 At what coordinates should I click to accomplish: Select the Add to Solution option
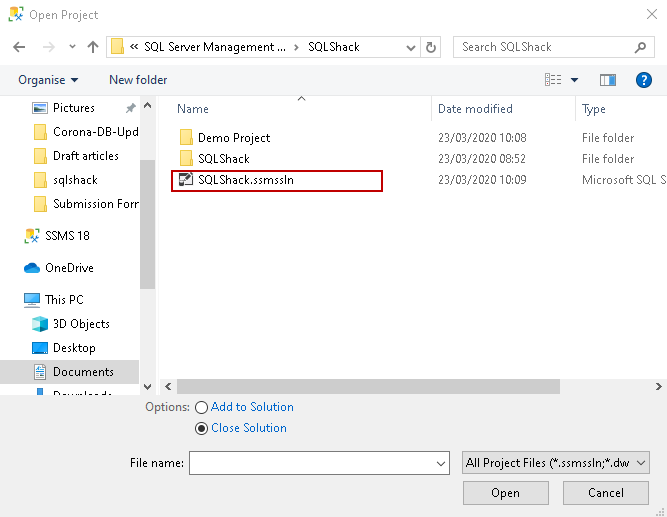(x=203, y=407)
